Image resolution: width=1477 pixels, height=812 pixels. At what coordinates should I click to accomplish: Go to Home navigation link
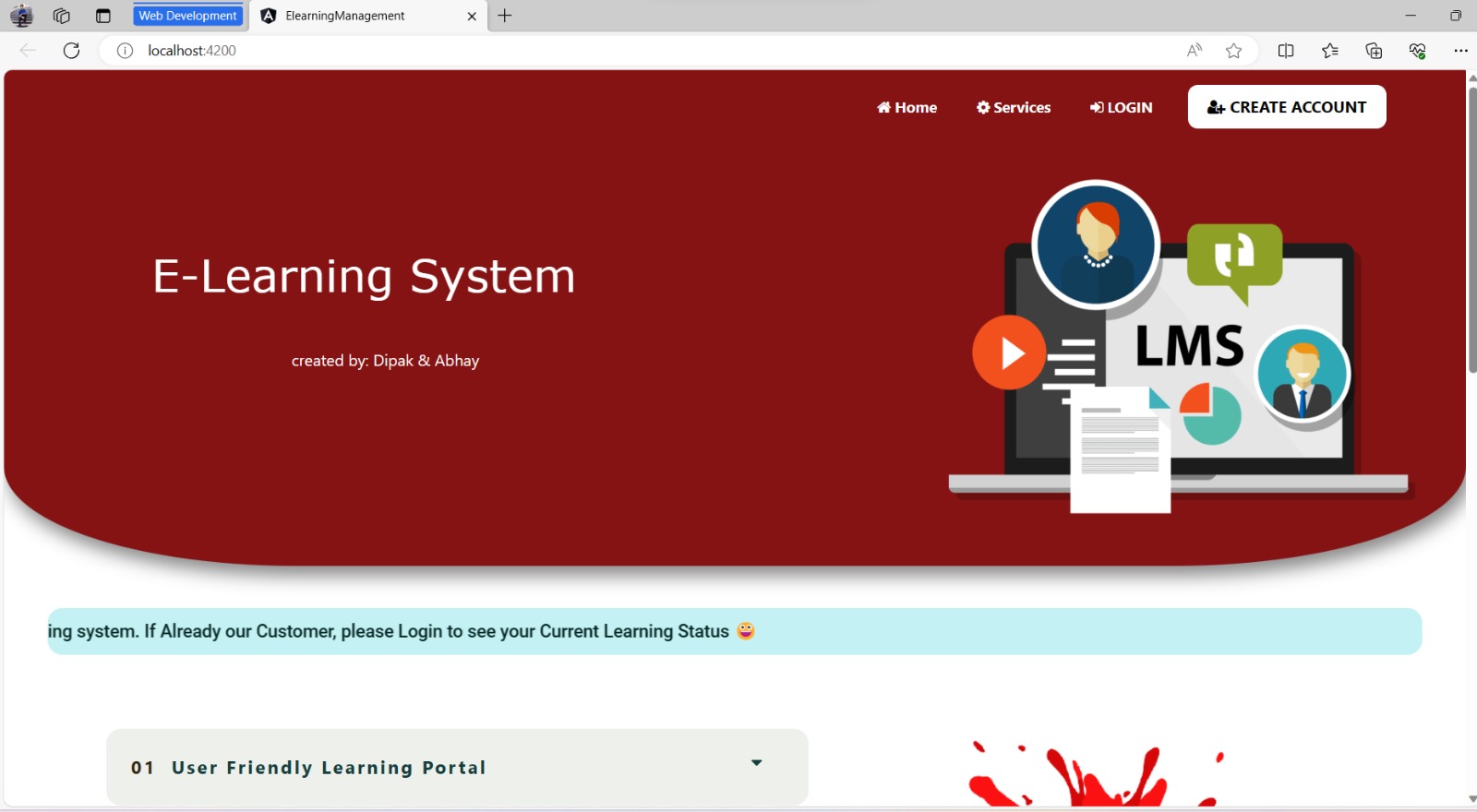(x=907, y=107)
